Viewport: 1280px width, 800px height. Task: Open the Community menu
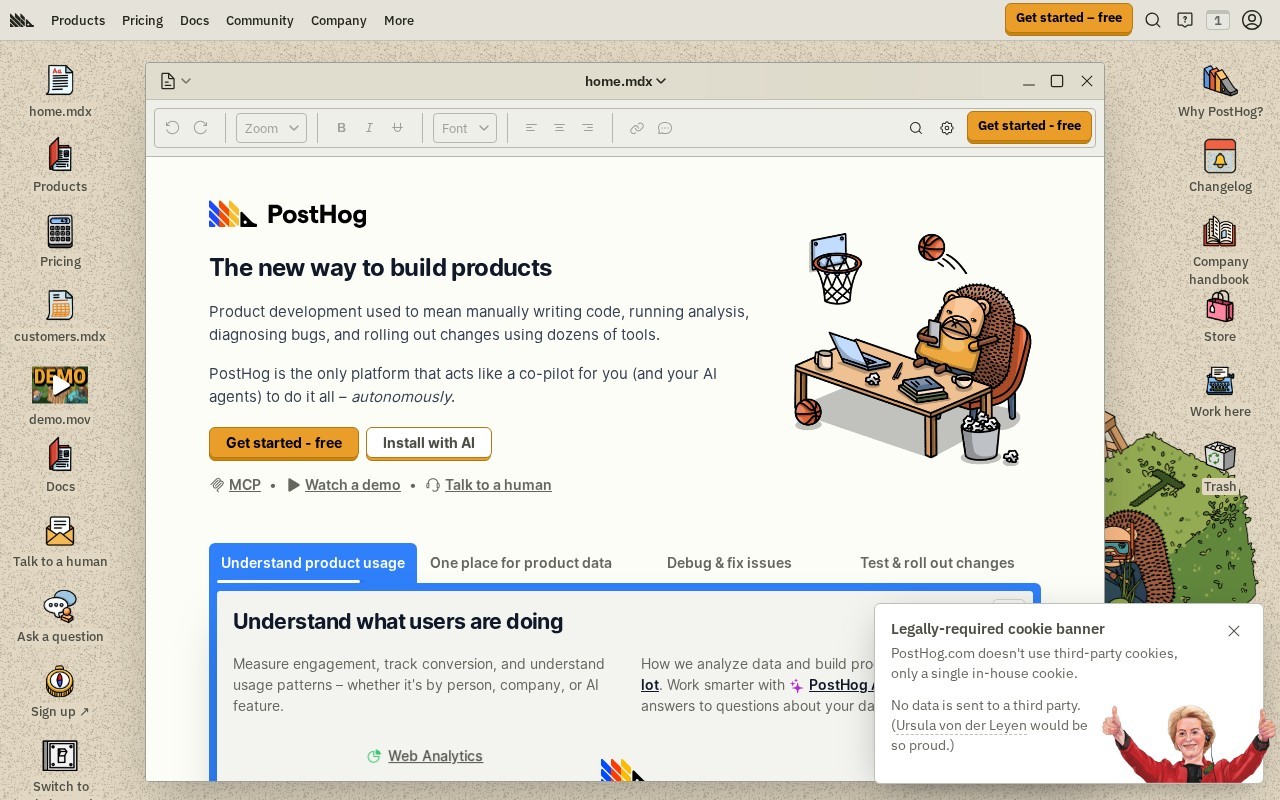pyautogui.click(x=259, y=20)
